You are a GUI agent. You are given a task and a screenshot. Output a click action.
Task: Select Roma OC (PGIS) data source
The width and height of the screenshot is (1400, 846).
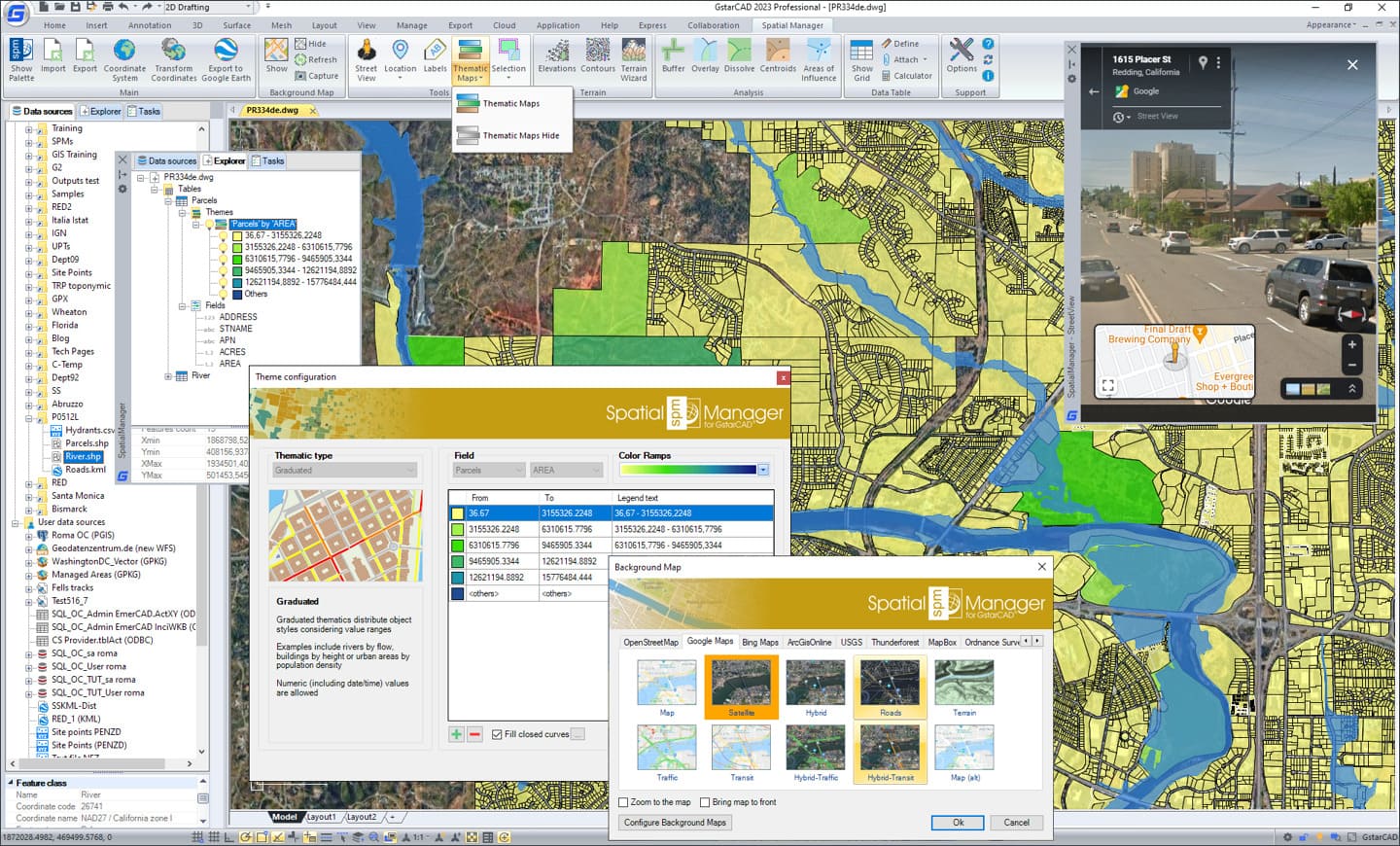83,535
